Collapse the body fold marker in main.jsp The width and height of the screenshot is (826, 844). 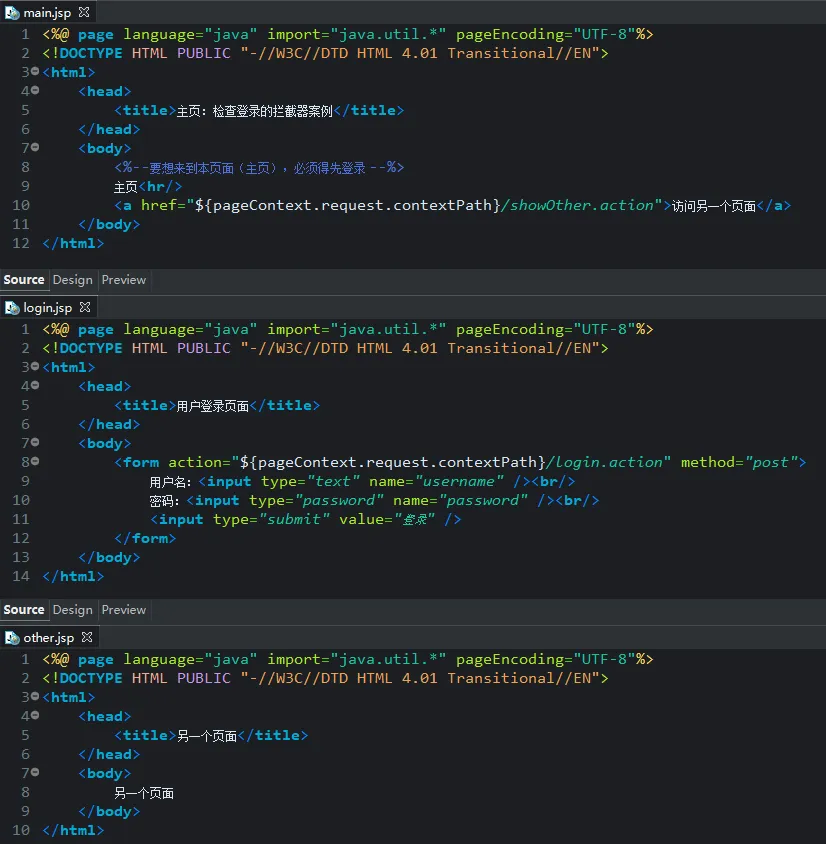pyautogui.click(x=35, y=148)
